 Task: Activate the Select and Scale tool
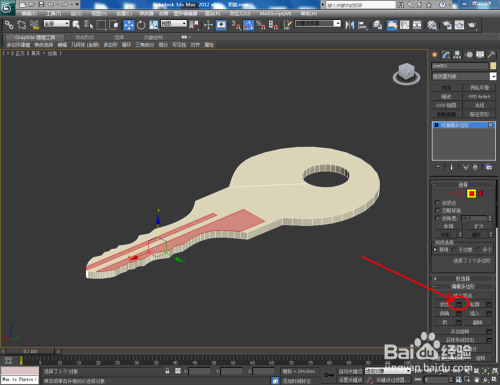tap(154, 25)
